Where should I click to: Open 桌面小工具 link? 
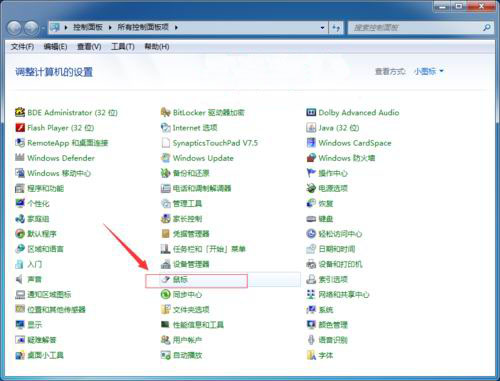pyautogui.click(x=45, y=355)
